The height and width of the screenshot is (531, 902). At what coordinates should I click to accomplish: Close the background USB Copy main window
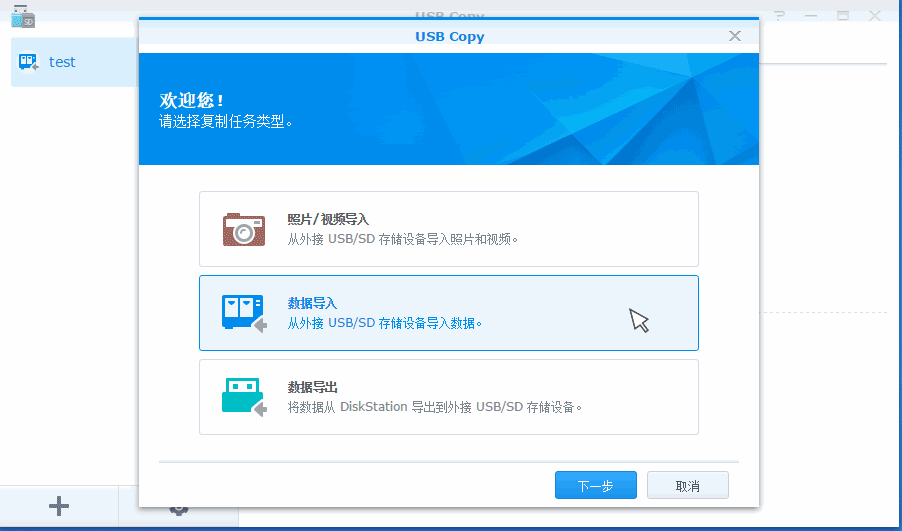tap(875, 16)
